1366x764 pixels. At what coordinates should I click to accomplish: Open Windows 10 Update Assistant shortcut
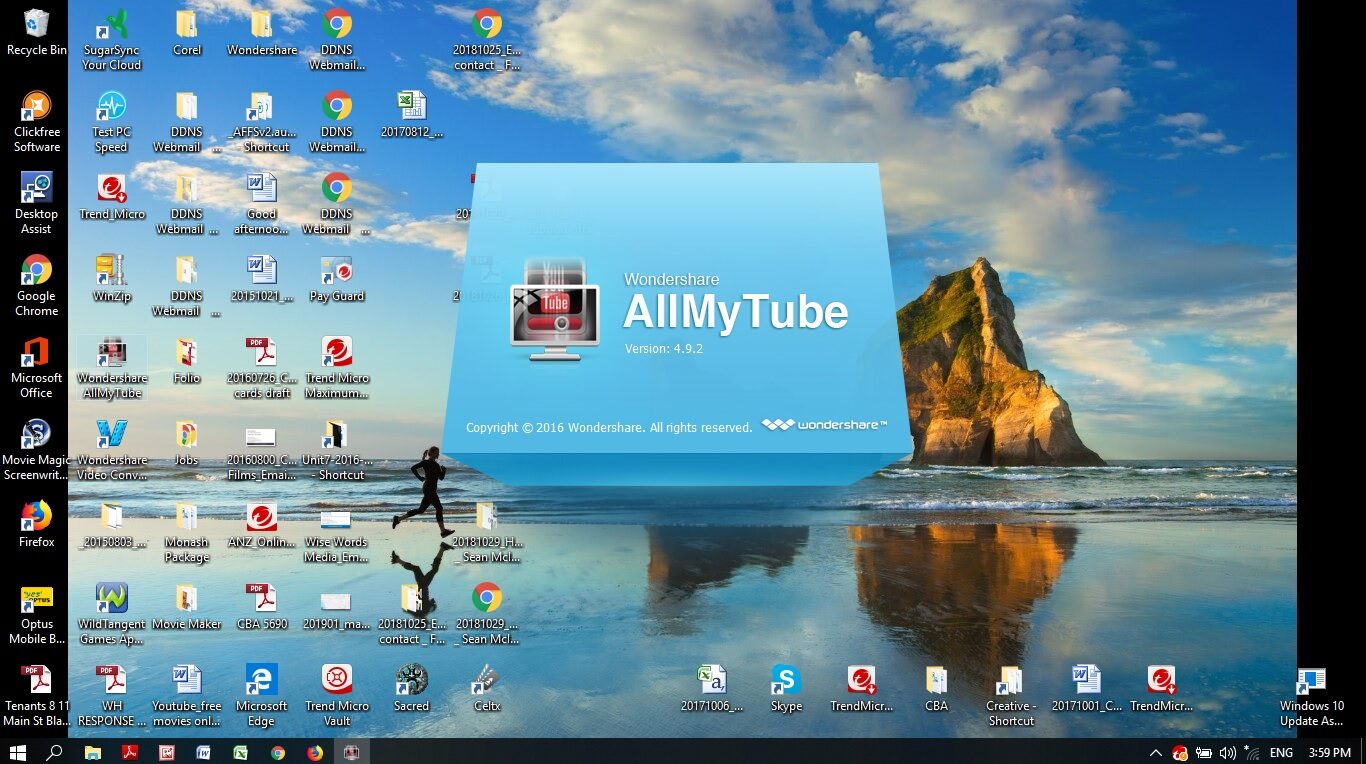click(x=1311, y=696)
